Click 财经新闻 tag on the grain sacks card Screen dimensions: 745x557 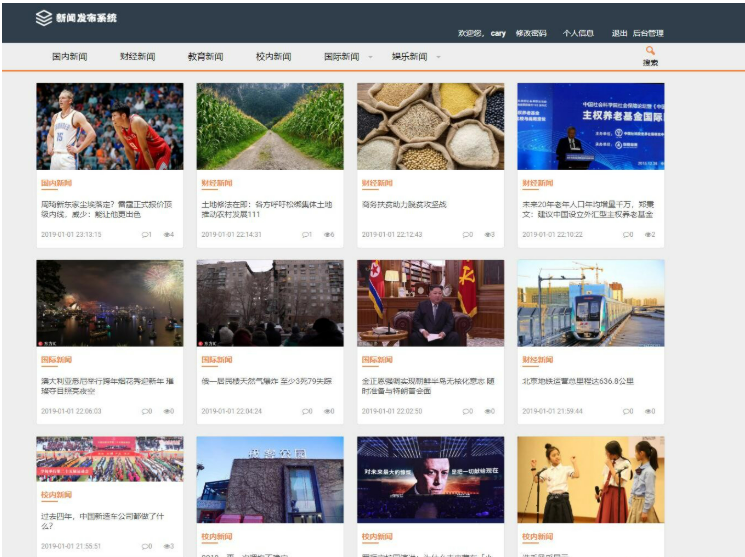tap(377, 183)
